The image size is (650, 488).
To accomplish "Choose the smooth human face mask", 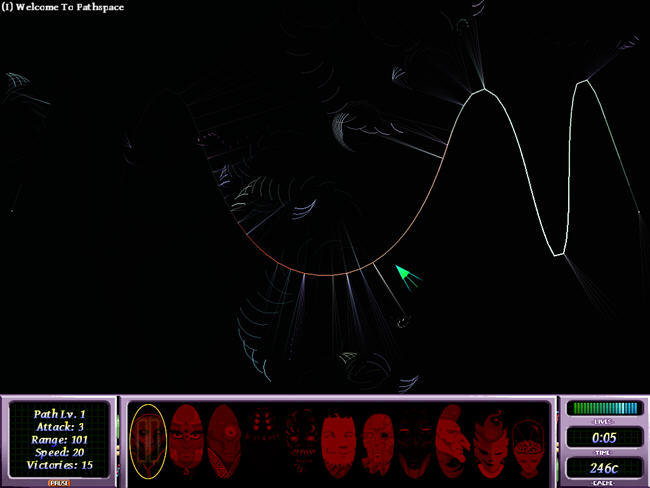I will (339, 441).
